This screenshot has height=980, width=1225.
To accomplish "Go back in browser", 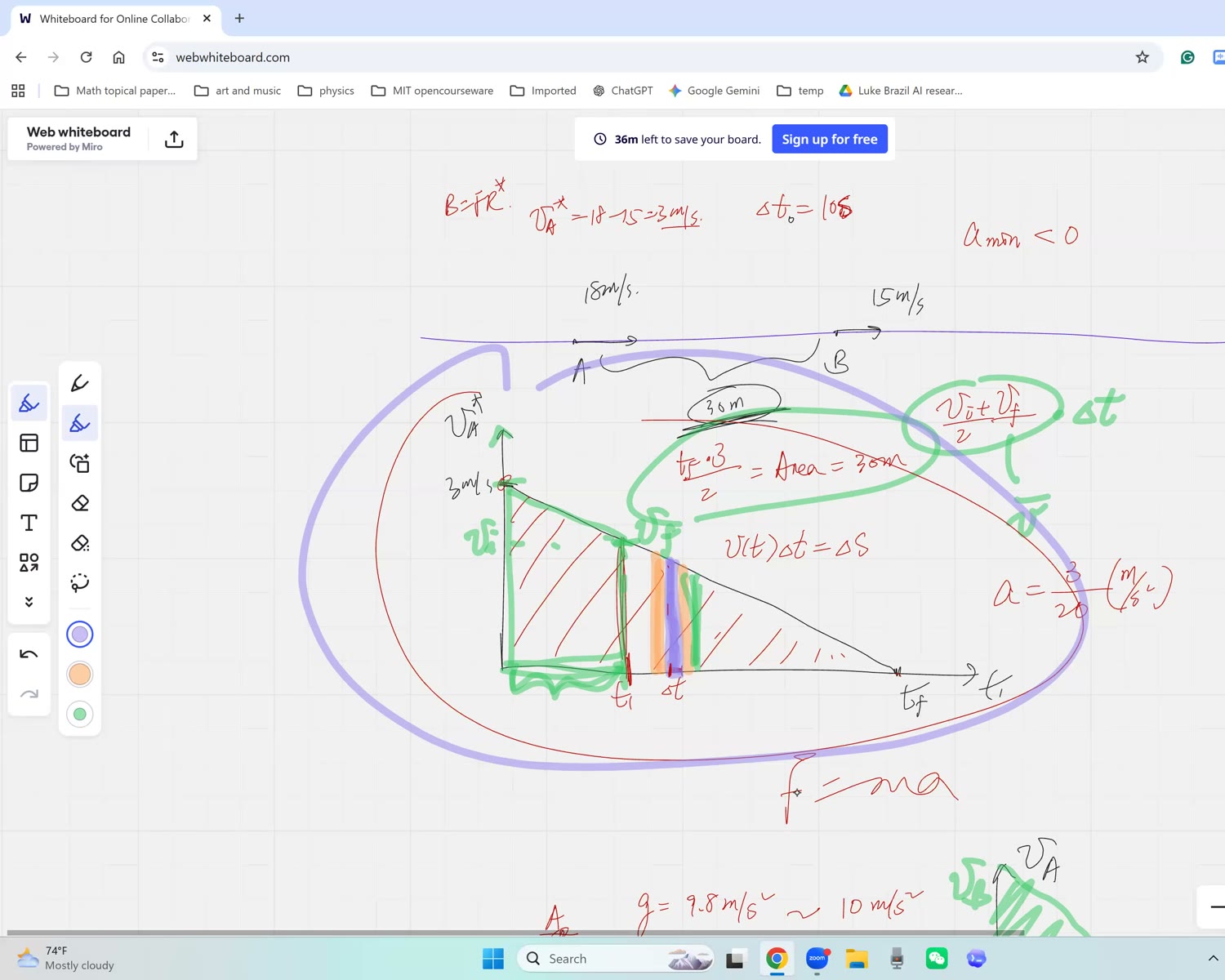I will (x=21, y=57).
